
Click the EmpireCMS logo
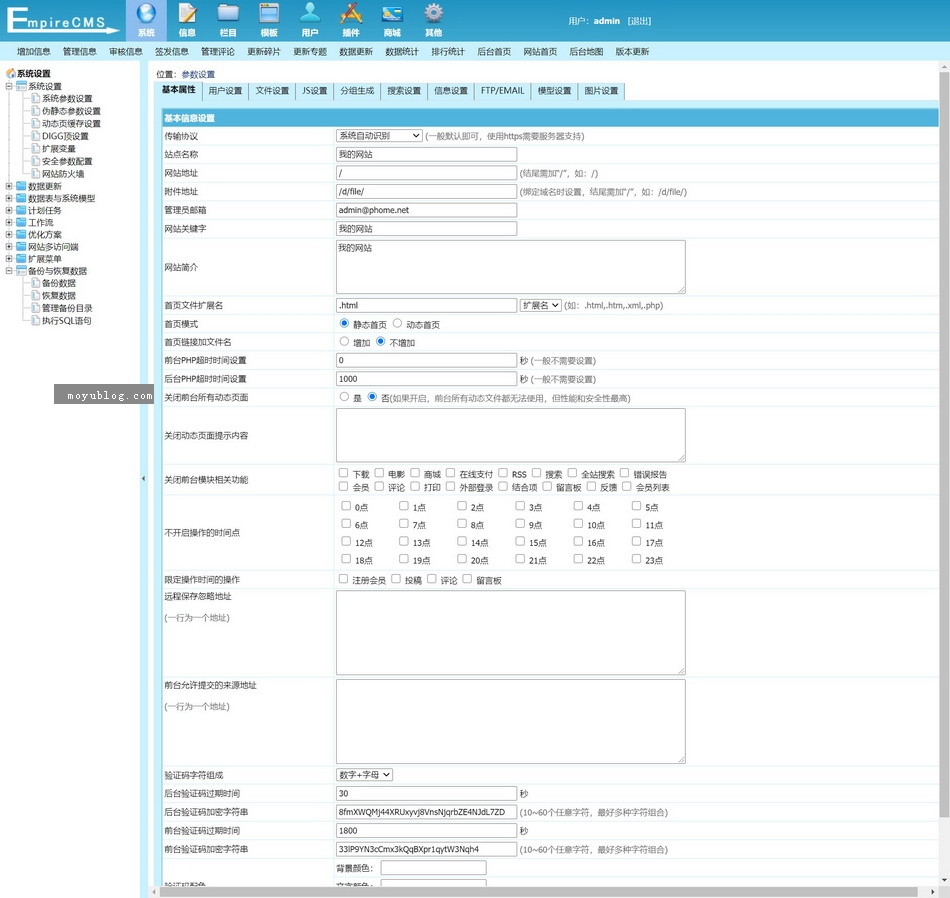[62, 21]
